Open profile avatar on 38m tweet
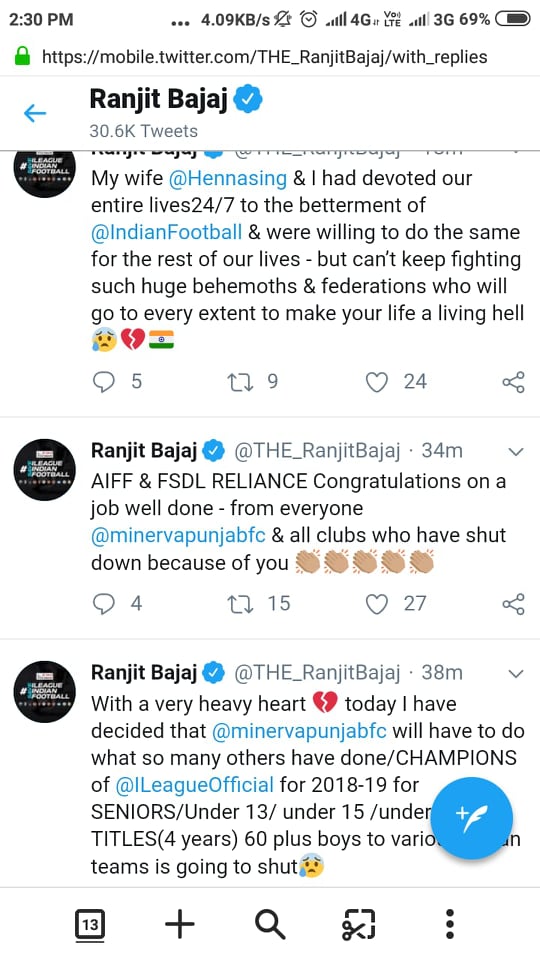The width and height of the screenshot is (540, 960). [45, 692]
